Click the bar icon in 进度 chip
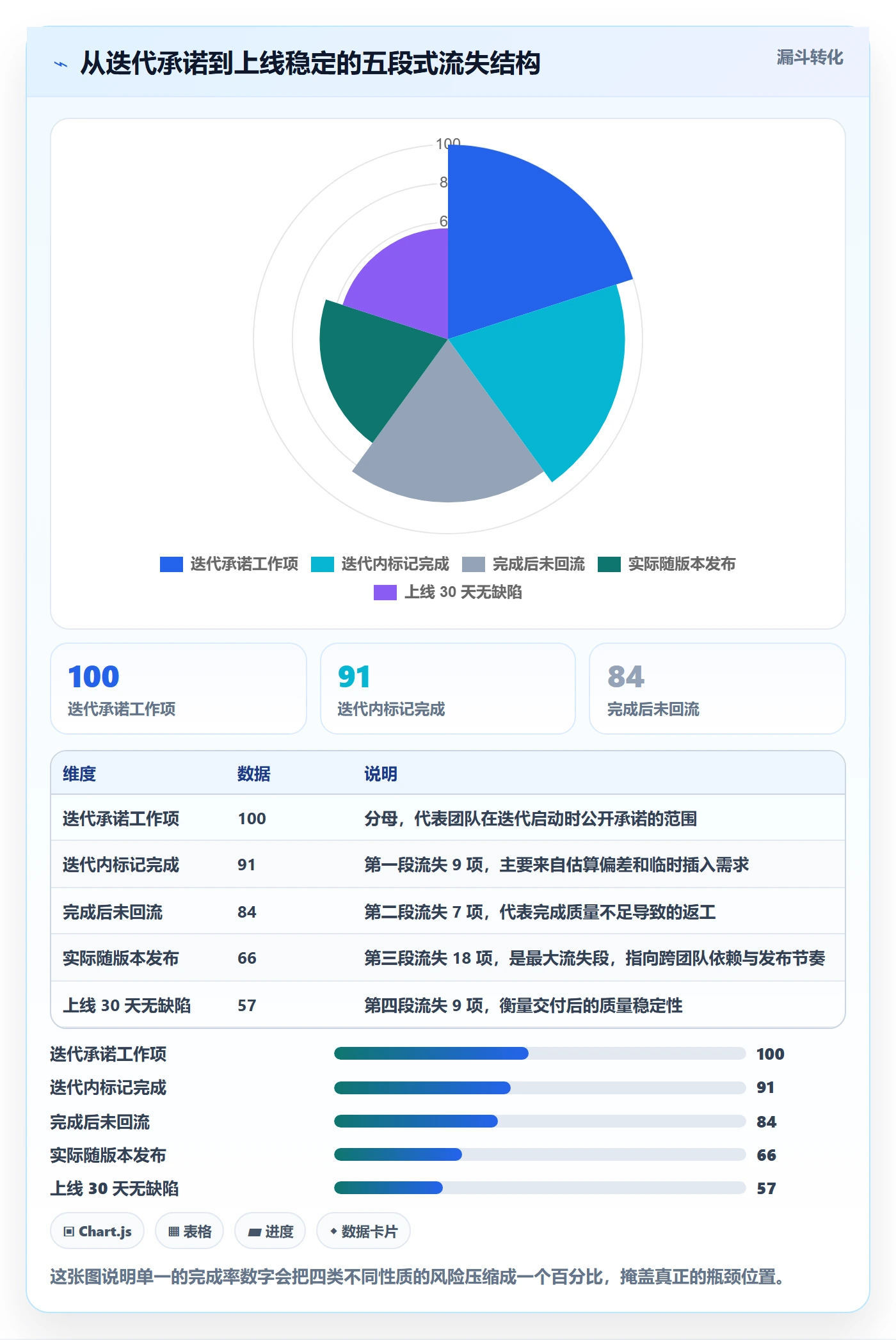896x1340 pixels. pyautogui.click(x=254, y=1232)
